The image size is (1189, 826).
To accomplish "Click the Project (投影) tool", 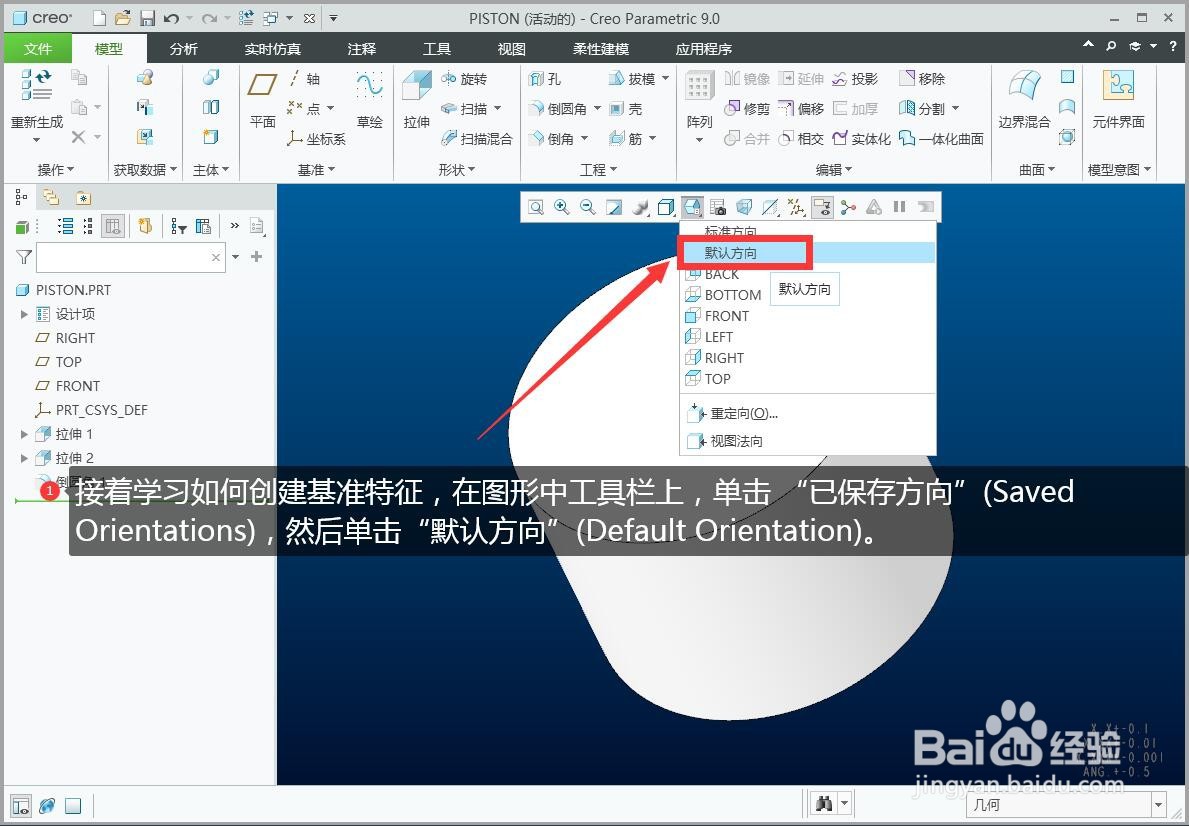I will (855, 79).
